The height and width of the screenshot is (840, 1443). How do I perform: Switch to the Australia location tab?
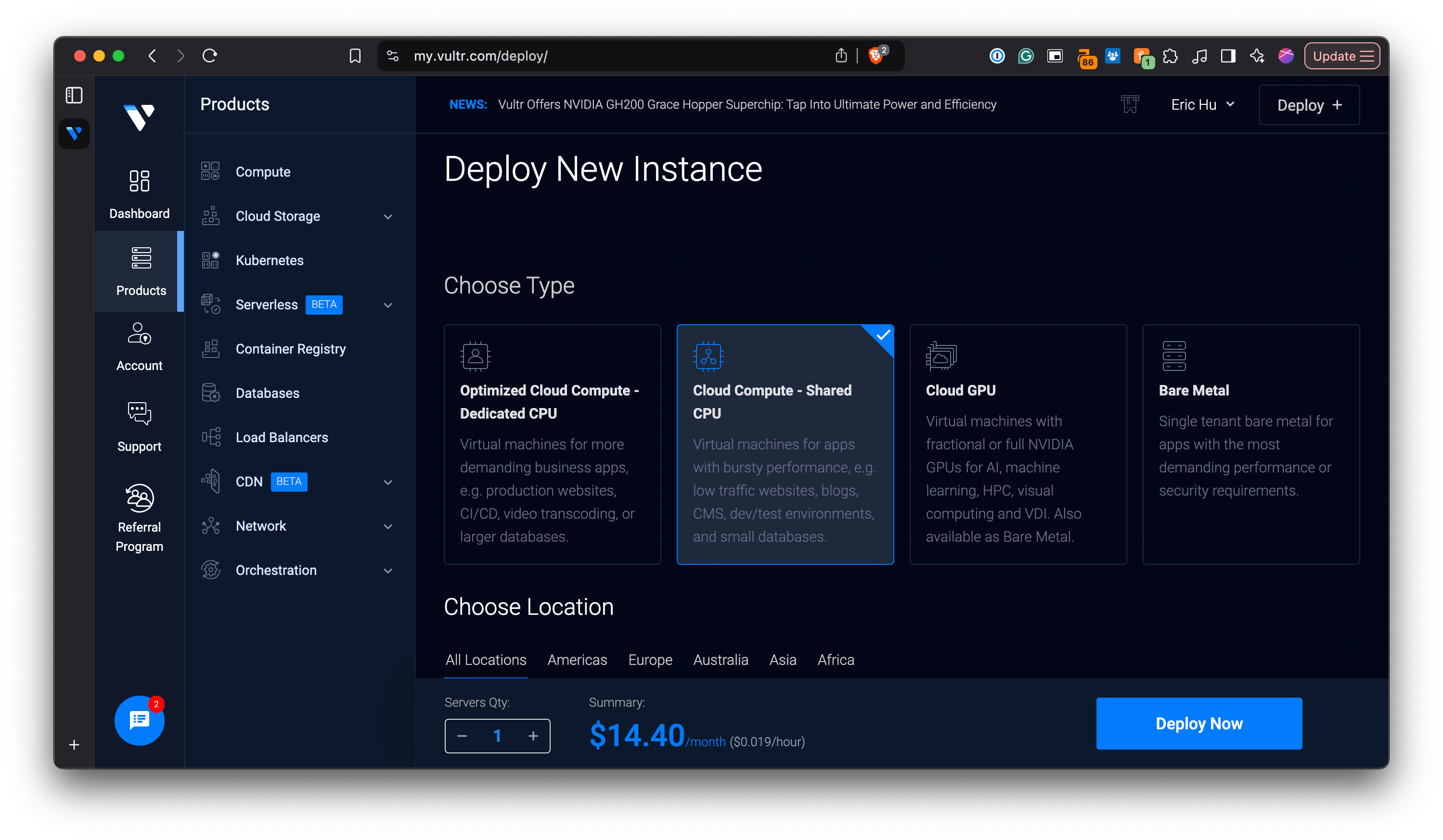pos(721,660)
